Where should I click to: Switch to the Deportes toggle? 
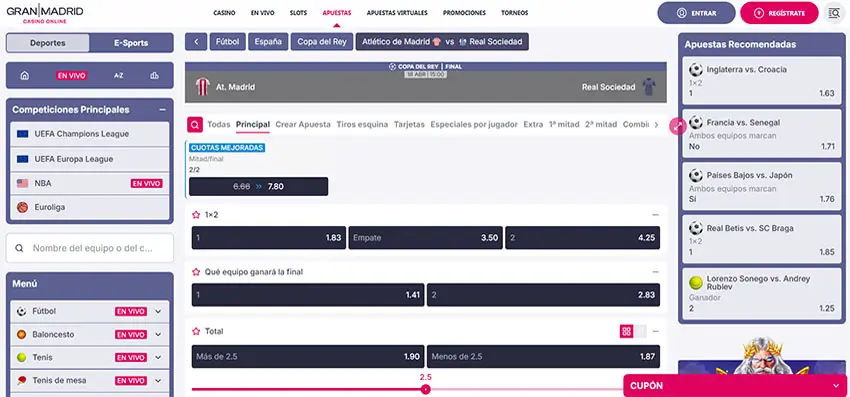point(48,43)
